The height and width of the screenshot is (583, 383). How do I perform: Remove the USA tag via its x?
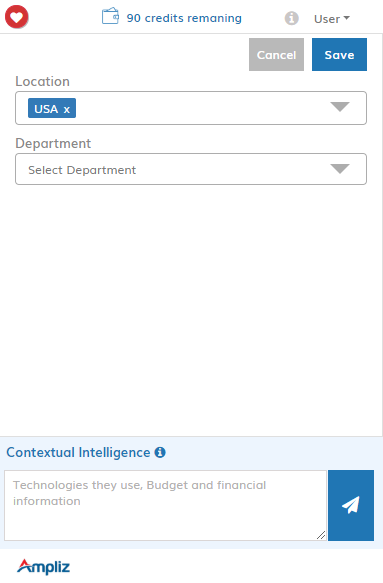point(67,109)
